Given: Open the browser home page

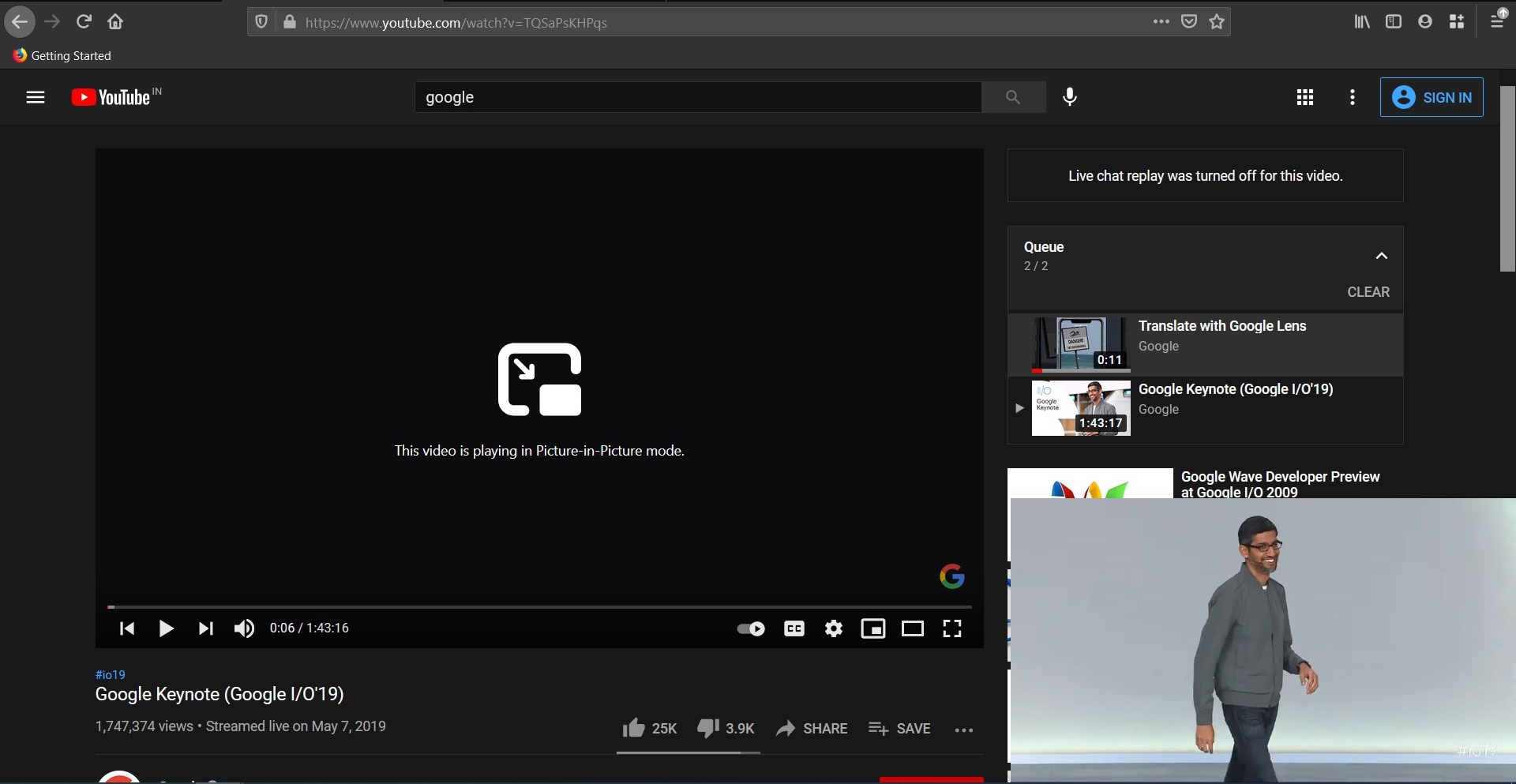Looking at the screenshot, I should pos(115,22).
